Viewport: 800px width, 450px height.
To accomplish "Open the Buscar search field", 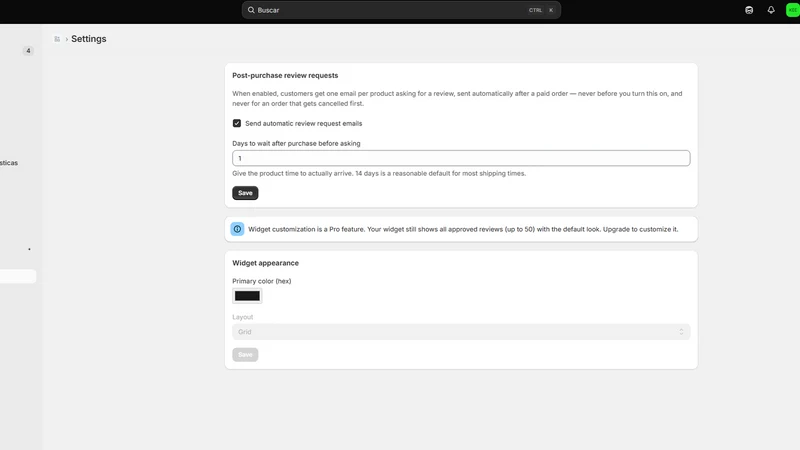I will tap(401, 10).
